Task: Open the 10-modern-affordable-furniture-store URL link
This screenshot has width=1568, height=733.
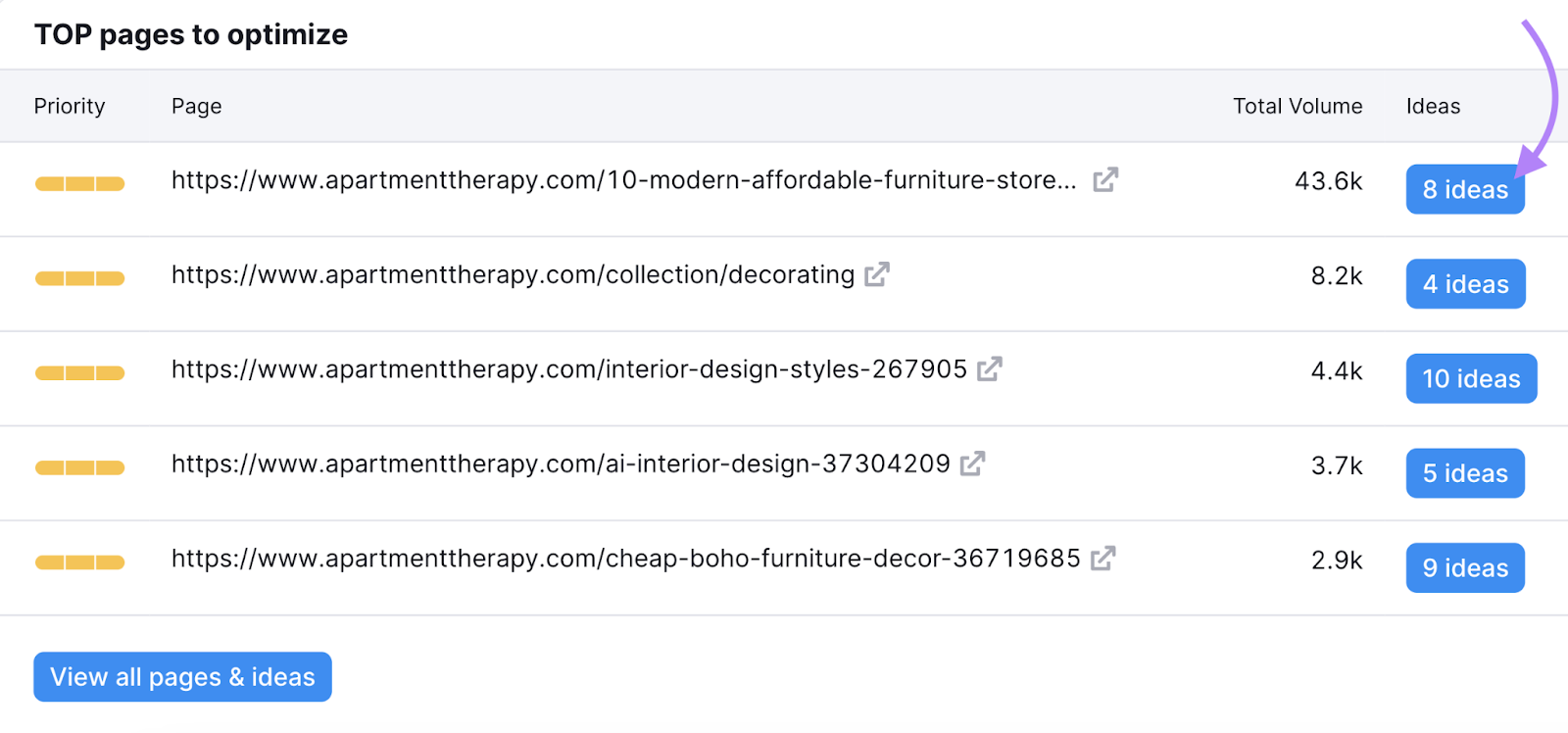Action: [623, 180]
